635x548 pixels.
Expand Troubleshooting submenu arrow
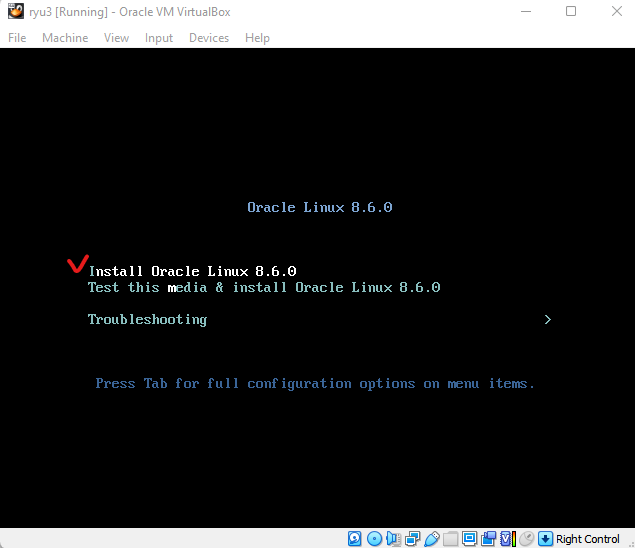click(x=548, y=320)
